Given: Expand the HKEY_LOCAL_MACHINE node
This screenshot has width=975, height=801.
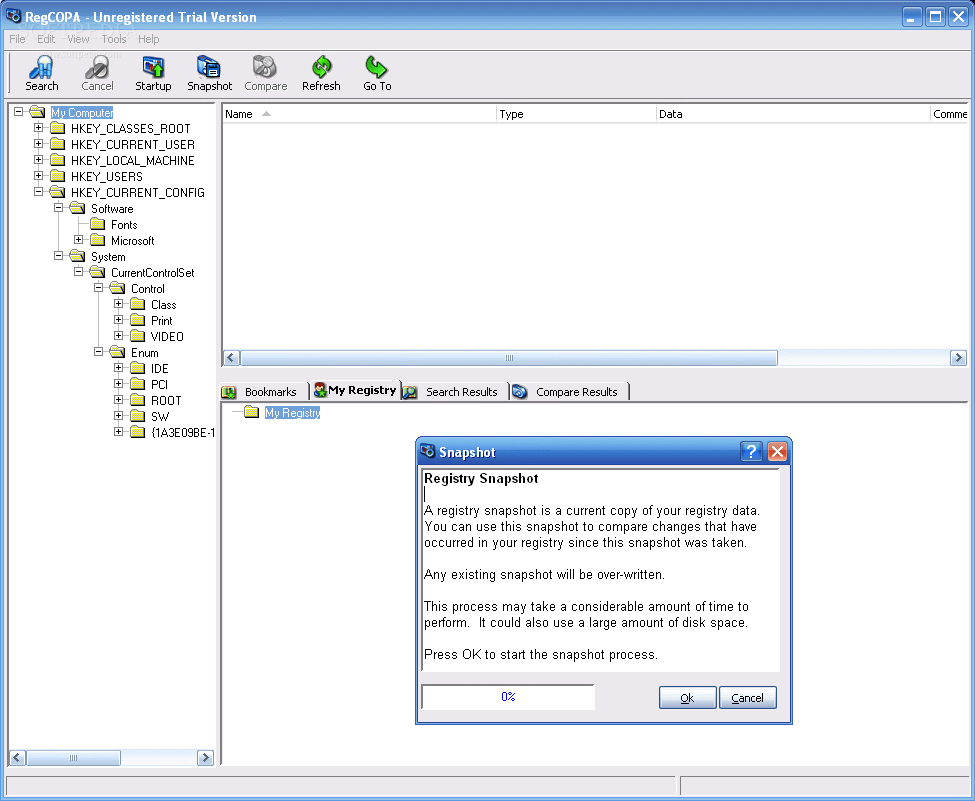Looking at the screenshot, I should click(x=39, y=160).
